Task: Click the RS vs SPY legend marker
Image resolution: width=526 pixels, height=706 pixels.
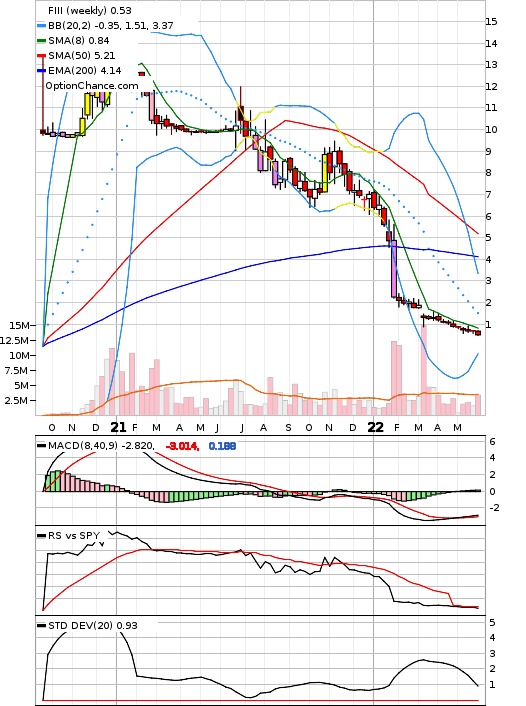Action: pos(41,536)
